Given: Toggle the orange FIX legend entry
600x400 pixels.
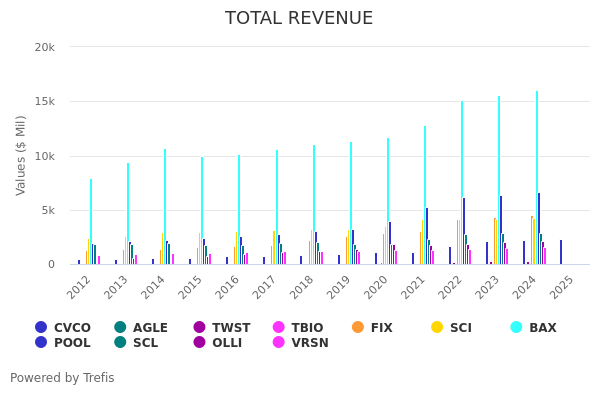Looking at the screenshot, I should (x=372, y=328).
